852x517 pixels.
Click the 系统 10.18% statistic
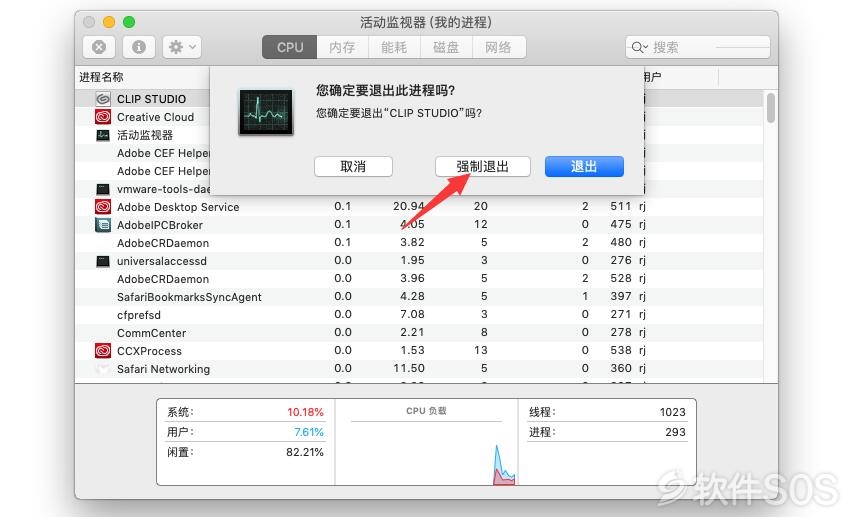pos(245,412)
